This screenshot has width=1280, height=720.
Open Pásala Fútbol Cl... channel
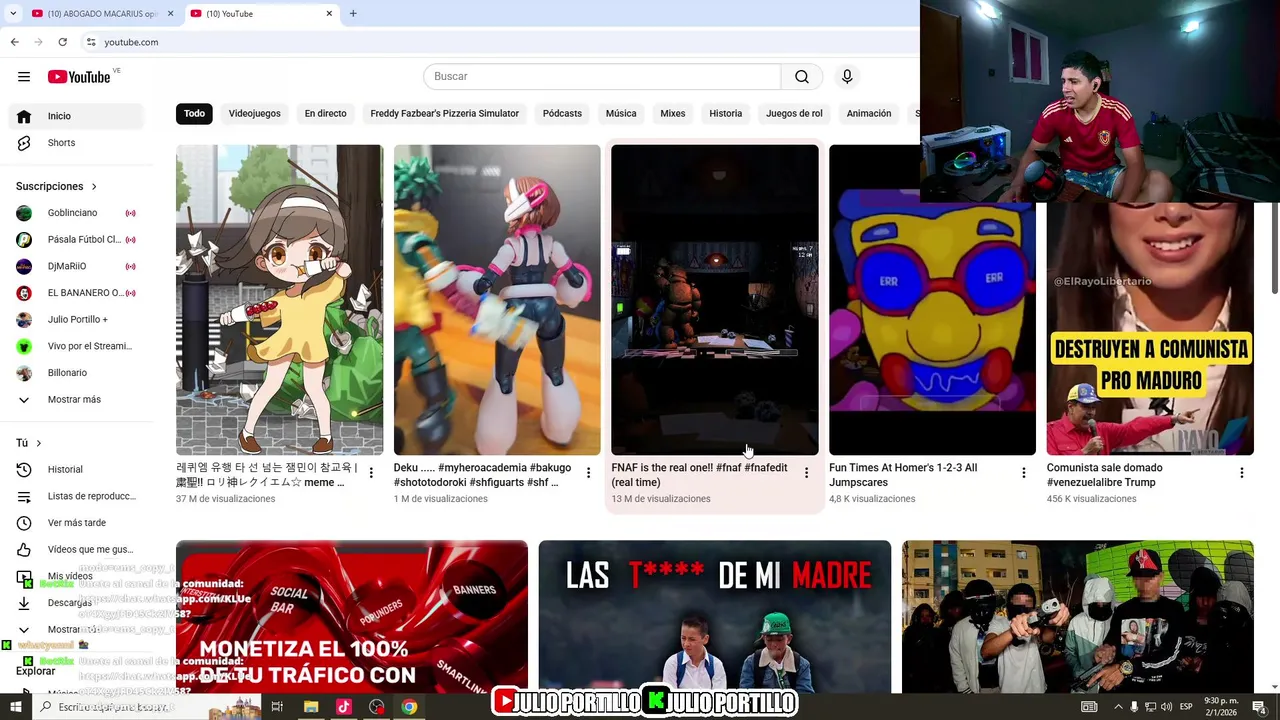[76, 240]
